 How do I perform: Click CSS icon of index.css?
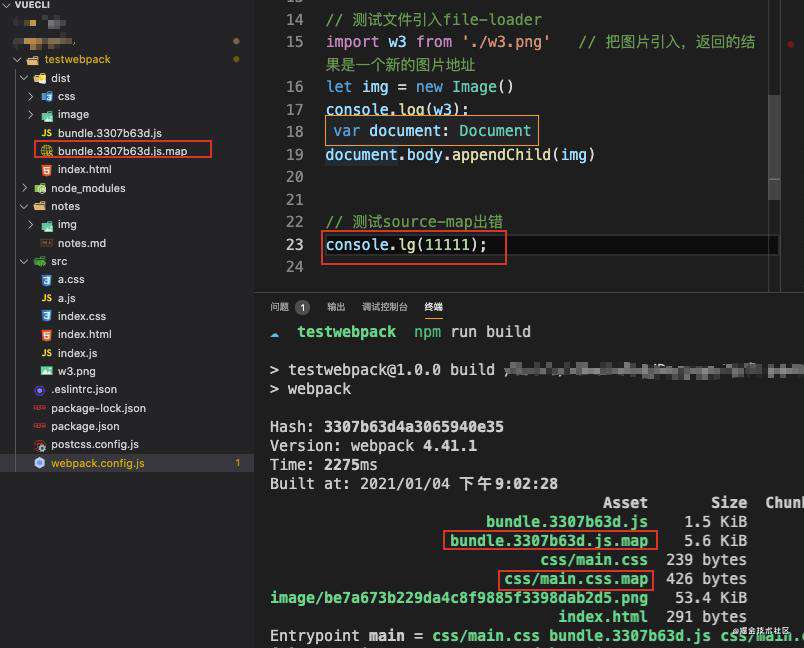47,316
